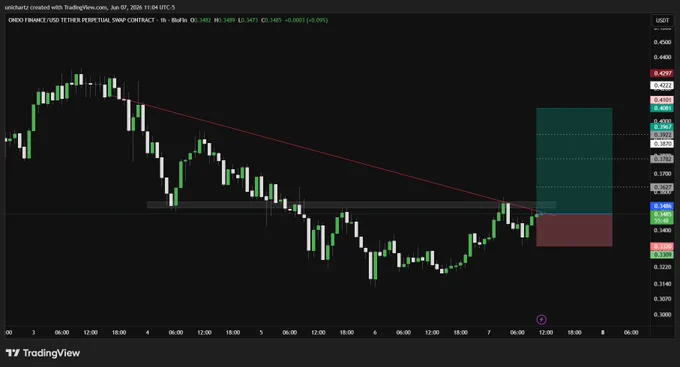Click the open value 0.3482
Screen dimensions: 680x367
(x=203, y=20)
